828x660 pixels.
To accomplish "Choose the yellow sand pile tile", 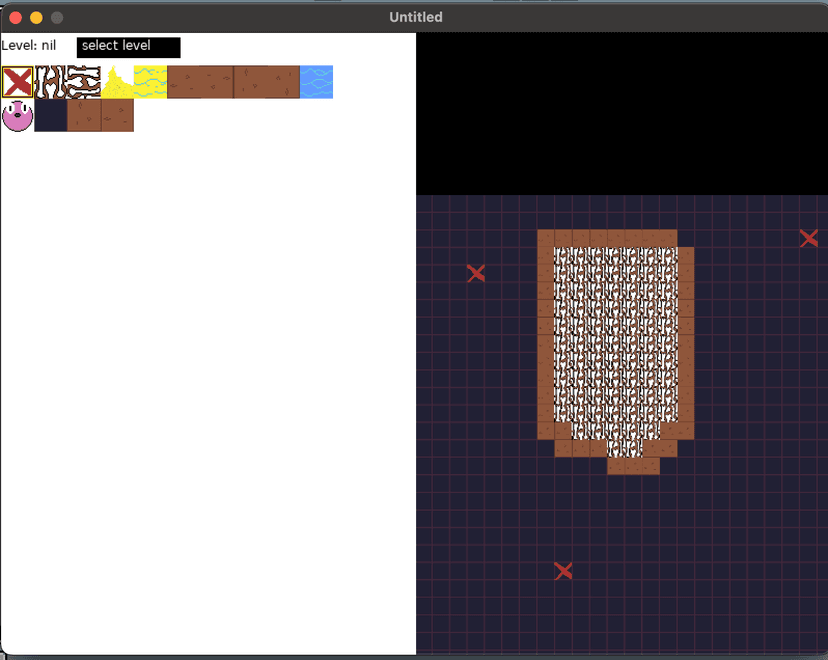I will tap(117, 82).
